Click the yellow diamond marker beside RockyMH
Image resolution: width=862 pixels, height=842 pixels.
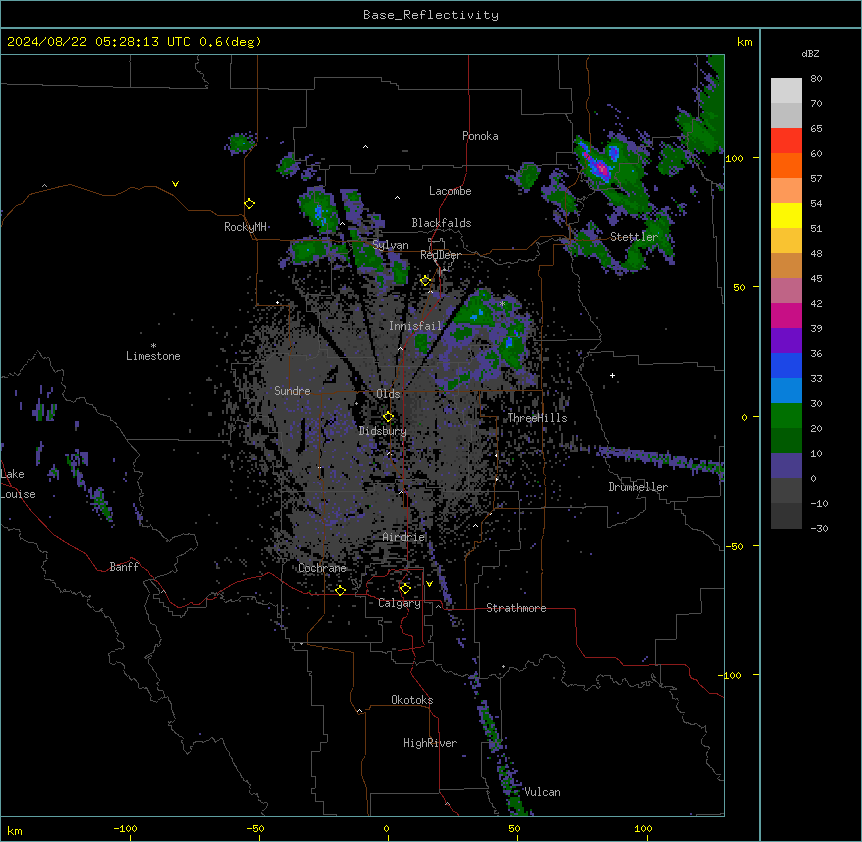coord(250,204)
